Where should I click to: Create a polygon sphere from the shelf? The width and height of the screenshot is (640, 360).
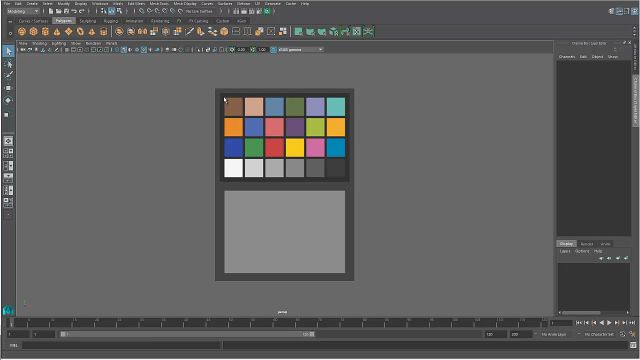(22, 31)
